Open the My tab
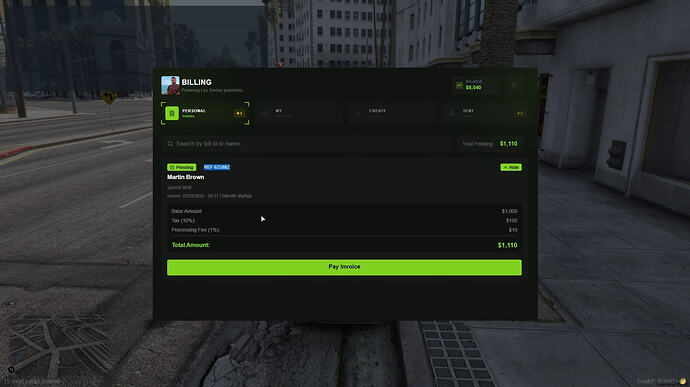This screenshot has height=387, width=690. [x=299, y=113]
